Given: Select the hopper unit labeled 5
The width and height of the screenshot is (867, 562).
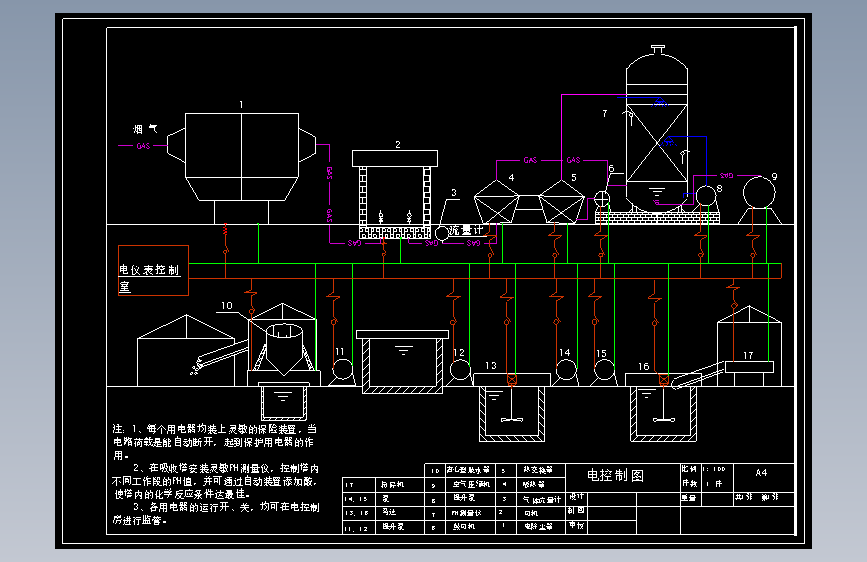Looking at the screenshot, I should 562,202.
